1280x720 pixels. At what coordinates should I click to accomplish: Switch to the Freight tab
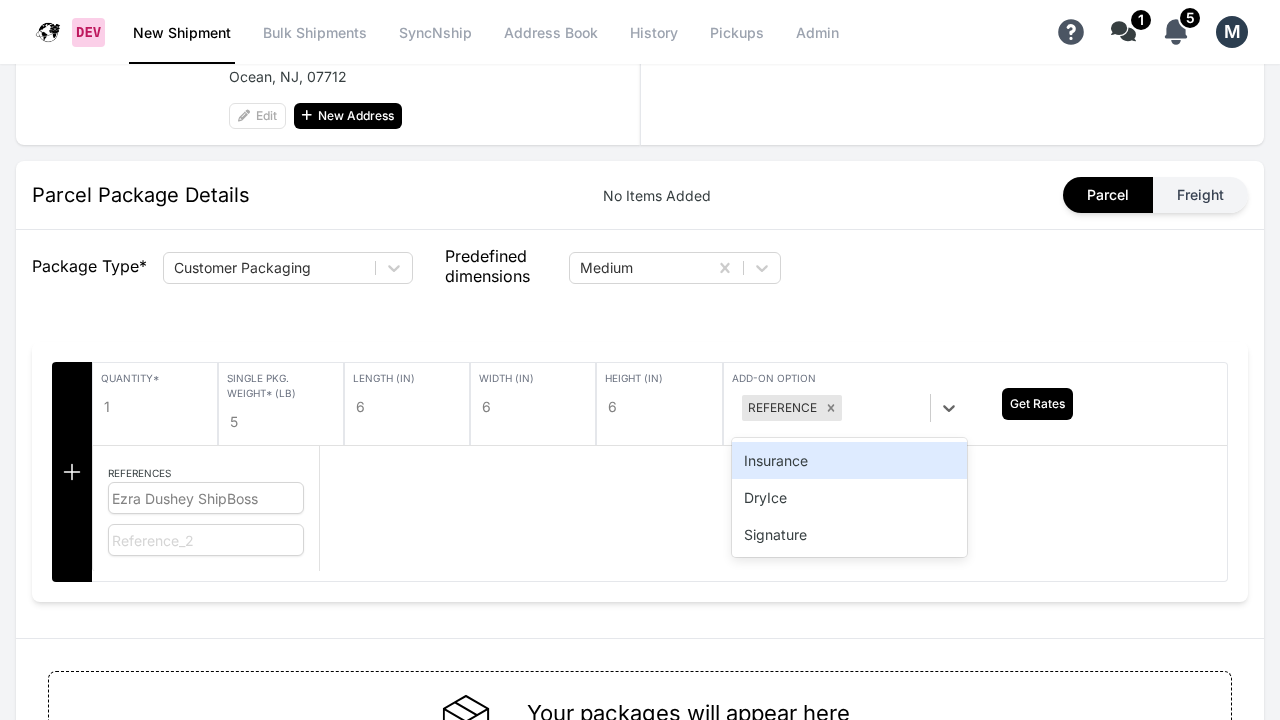(x=1200, y=195)
